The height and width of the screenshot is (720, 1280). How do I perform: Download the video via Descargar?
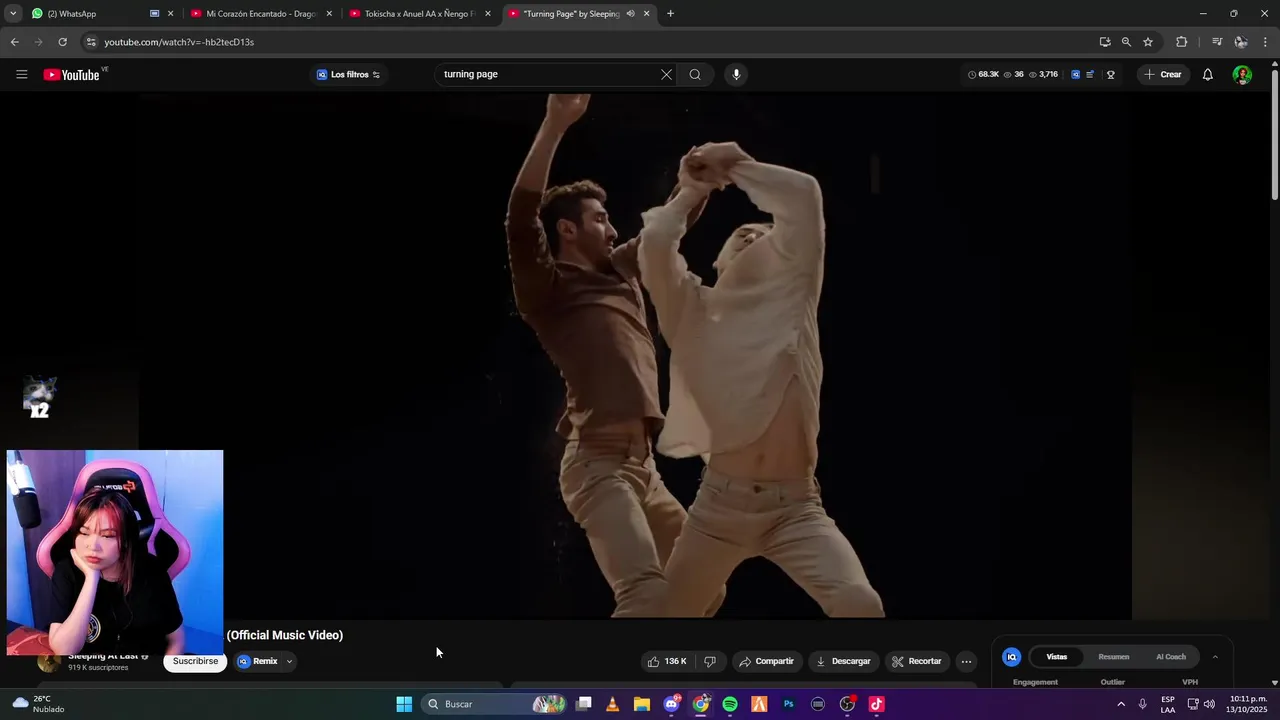click(843, 662)
